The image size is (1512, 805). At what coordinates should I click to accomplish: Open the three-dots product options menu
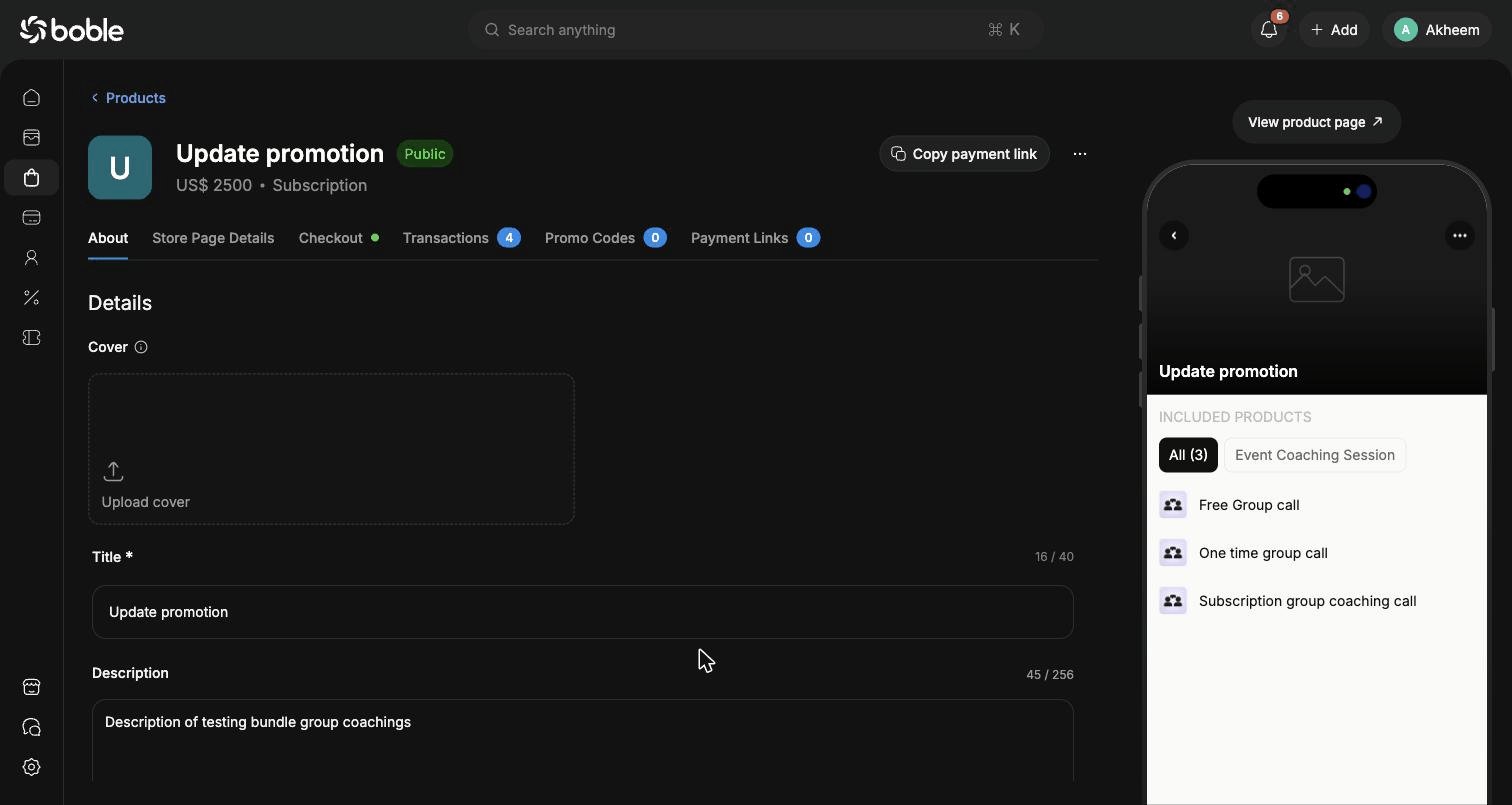pyautogui.click(x=1080, y=154)
